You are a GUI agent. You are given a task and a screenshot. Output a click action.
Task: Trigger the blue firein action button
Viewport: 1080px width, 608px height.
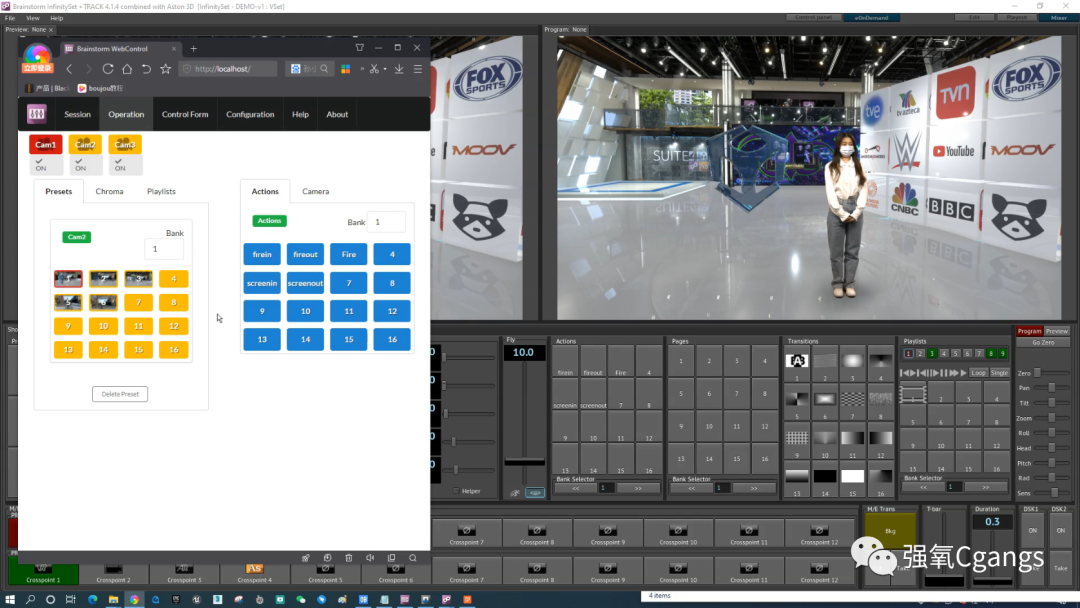click(x=262, y=254)
